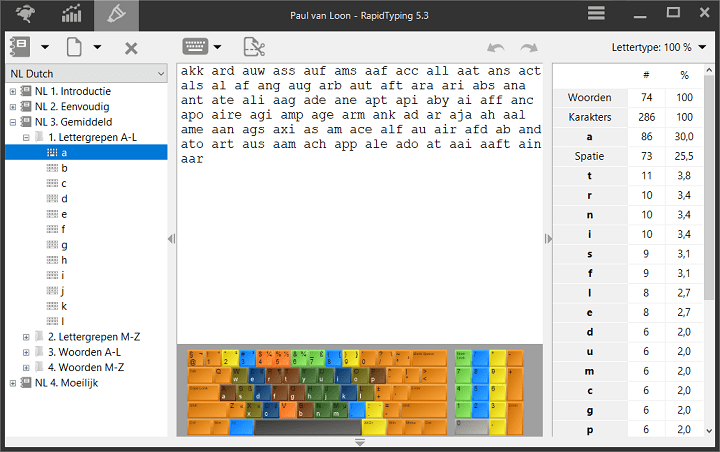Click the new lesson page icon

[x=74, y=47]
